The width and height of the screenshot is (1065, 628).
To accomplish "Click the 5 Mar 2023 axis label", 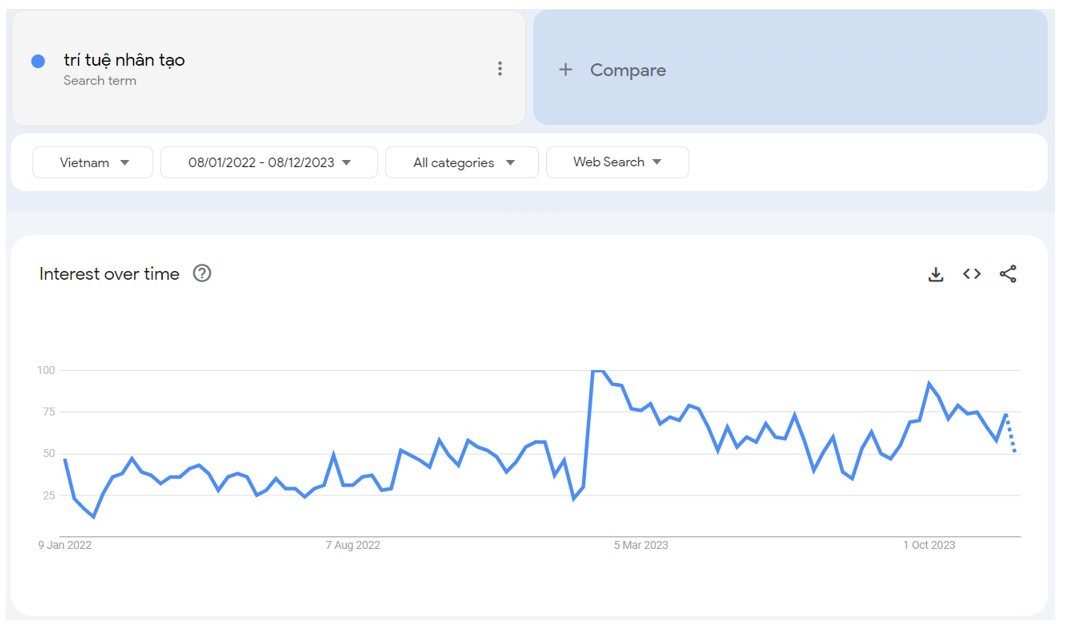I will click(x=641, y=545).
